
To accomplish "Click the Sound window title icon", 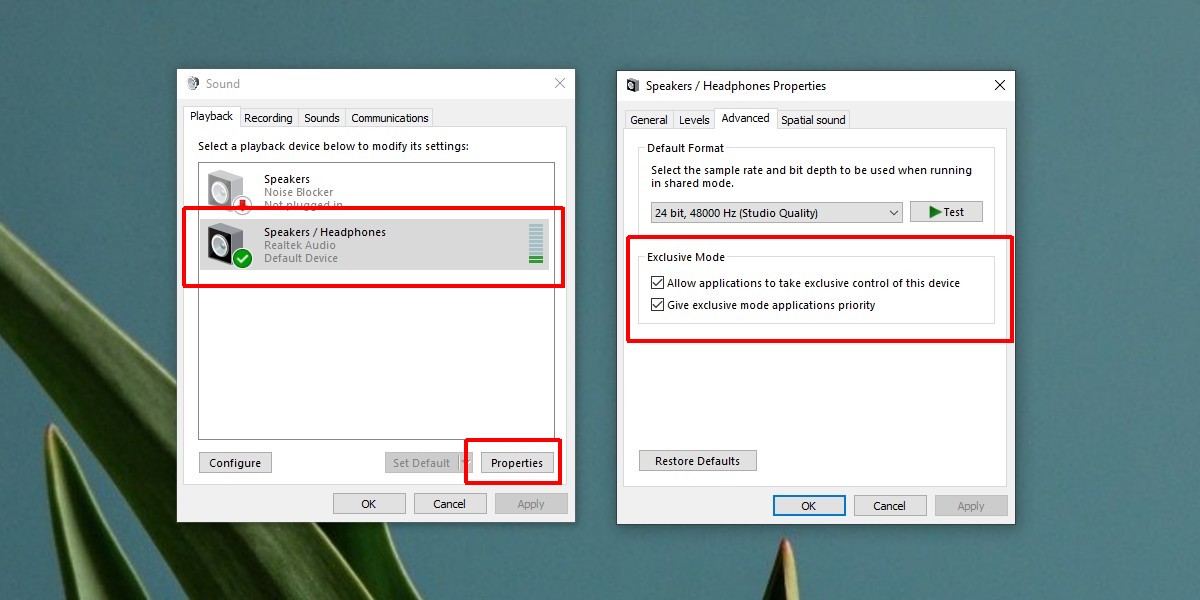I will (x=193, y=84).
